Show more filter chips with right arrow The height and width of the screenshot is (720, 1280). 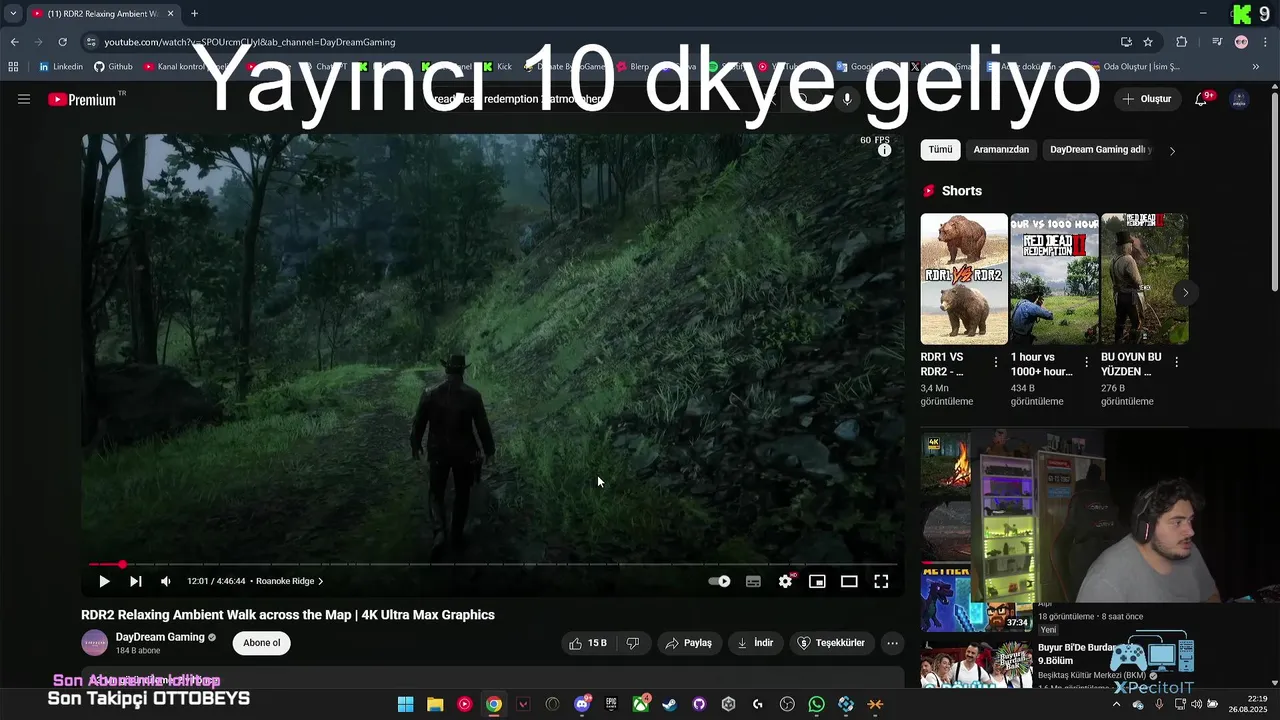(1172, 151)
